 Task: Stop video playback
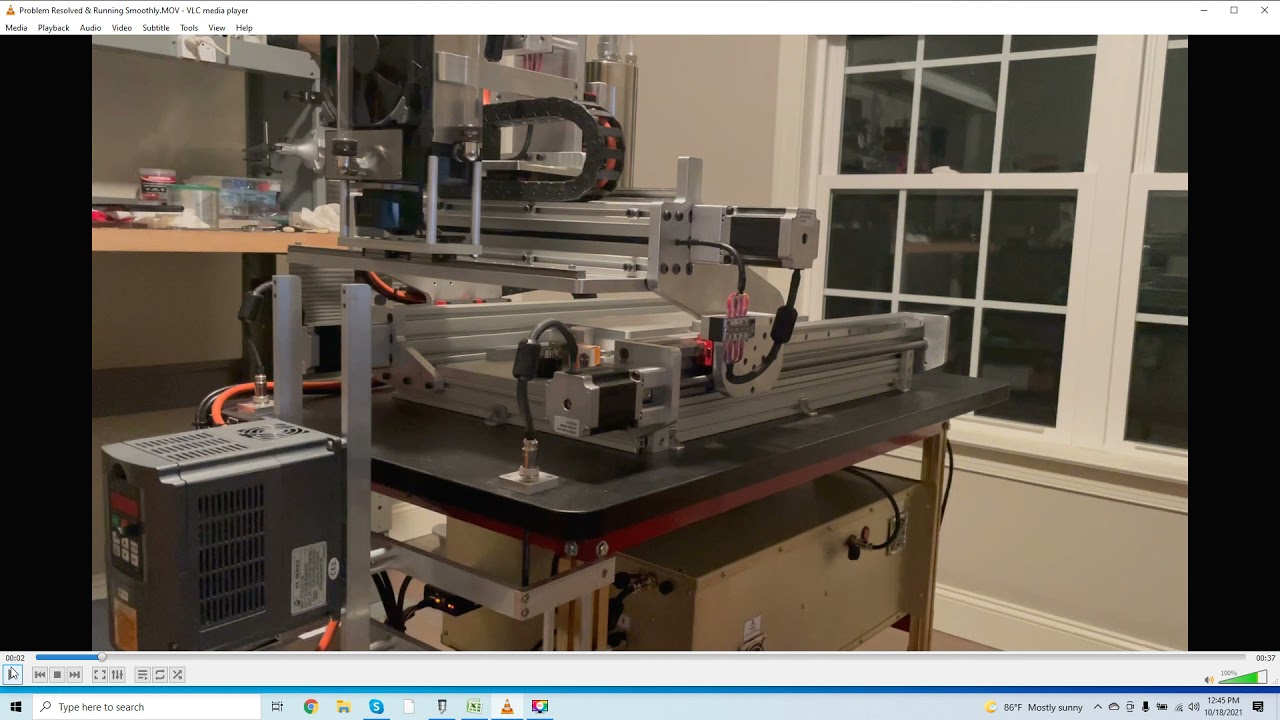click(57, 675)
